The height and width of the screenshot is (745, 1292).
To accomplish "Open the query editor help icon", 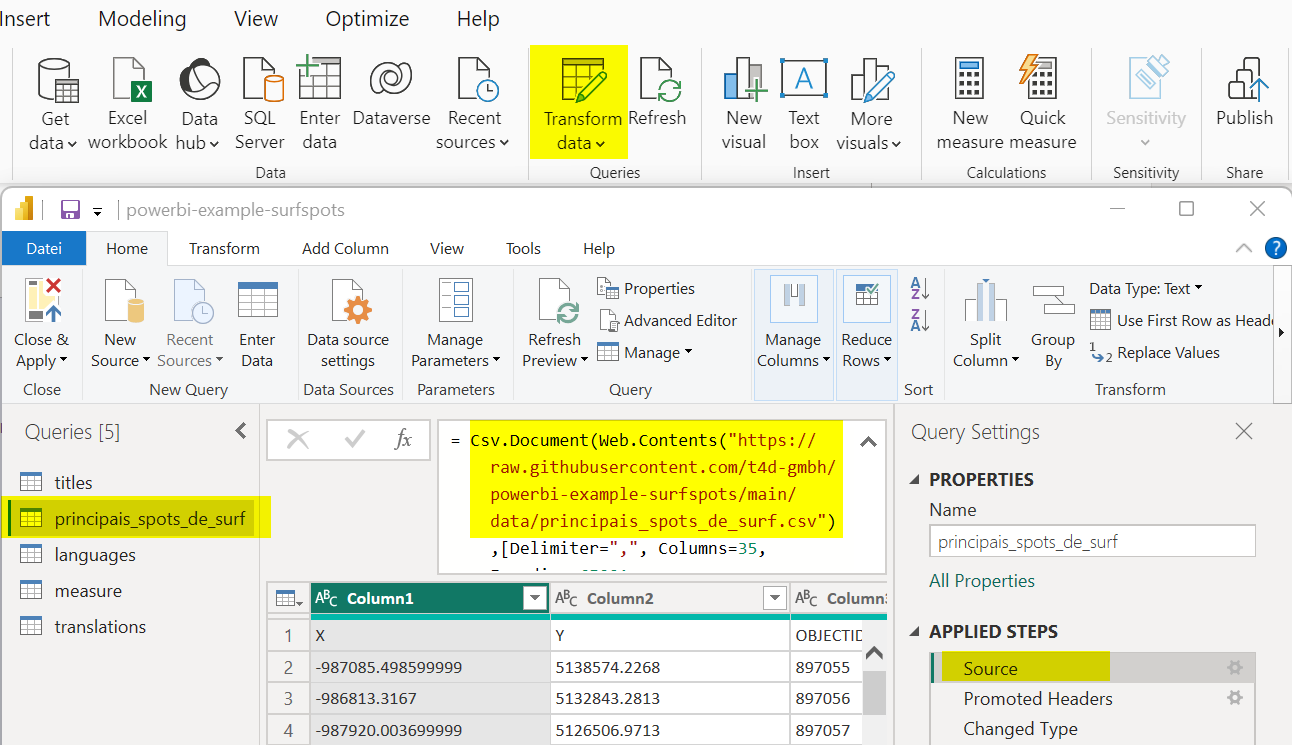I will pyautogui.click(x=1275, y=248).
